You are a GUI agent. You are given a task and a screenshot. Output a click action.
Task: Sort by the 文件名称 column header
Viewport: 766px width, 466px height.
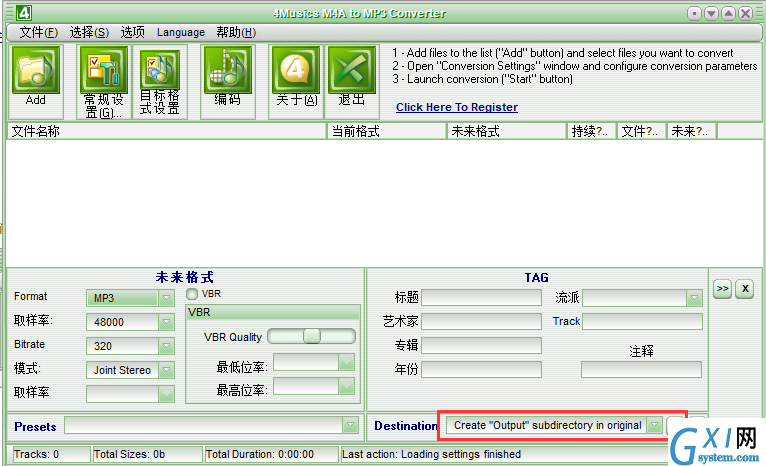pyautogui.click(x=166, y=131)
